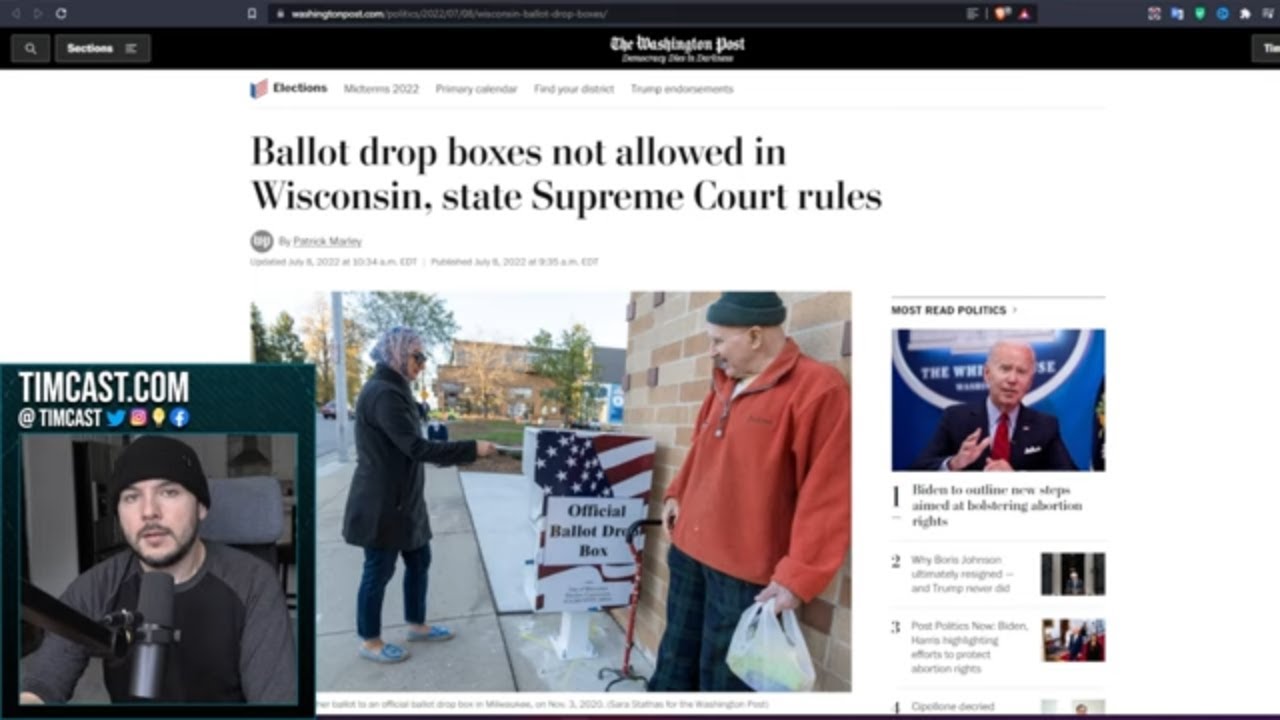The width and height of the screenshot is (1280, 720).
Task: Click the ballot drop box article photo
Action: point(550,491)
